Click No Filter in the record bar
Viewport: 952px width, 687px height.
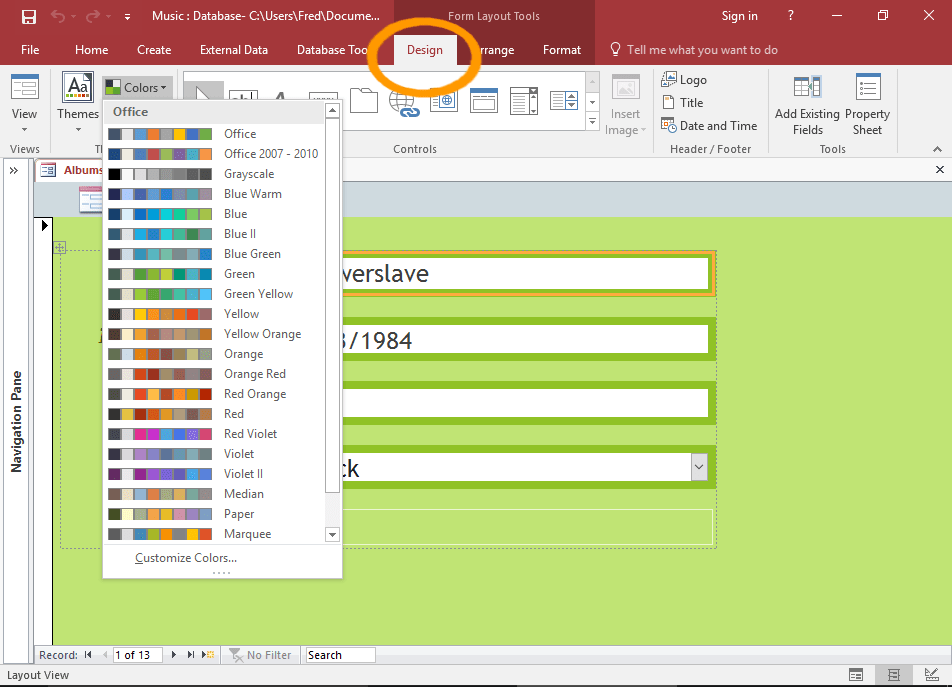[x=261, y=654]
